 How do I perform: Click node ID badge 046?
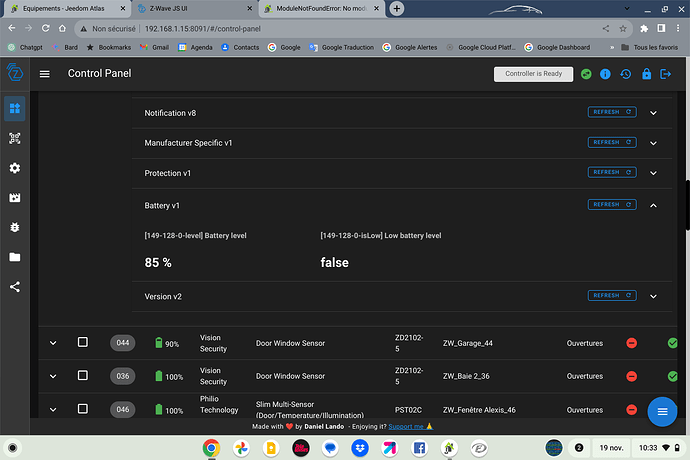tap(122, 409)
